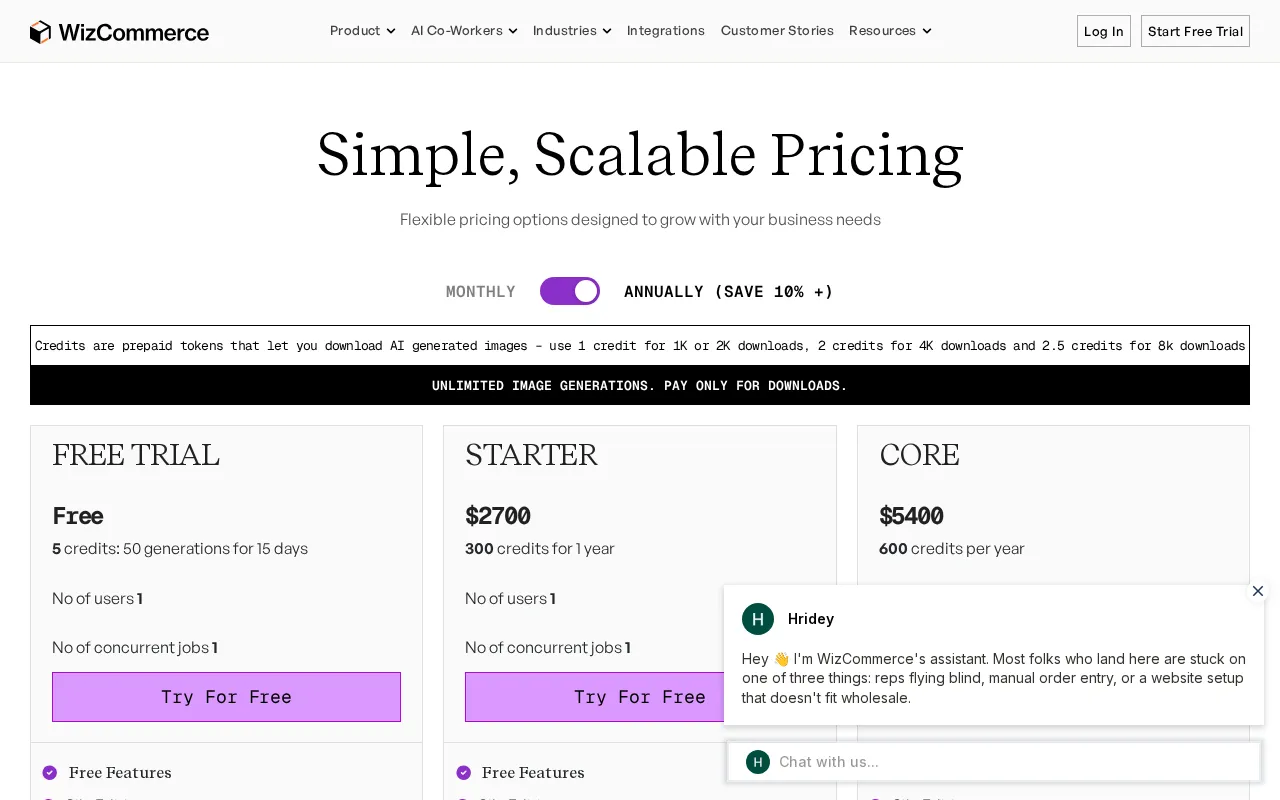Toggle the monthly/annually billing switch

[x=570, y=291]
